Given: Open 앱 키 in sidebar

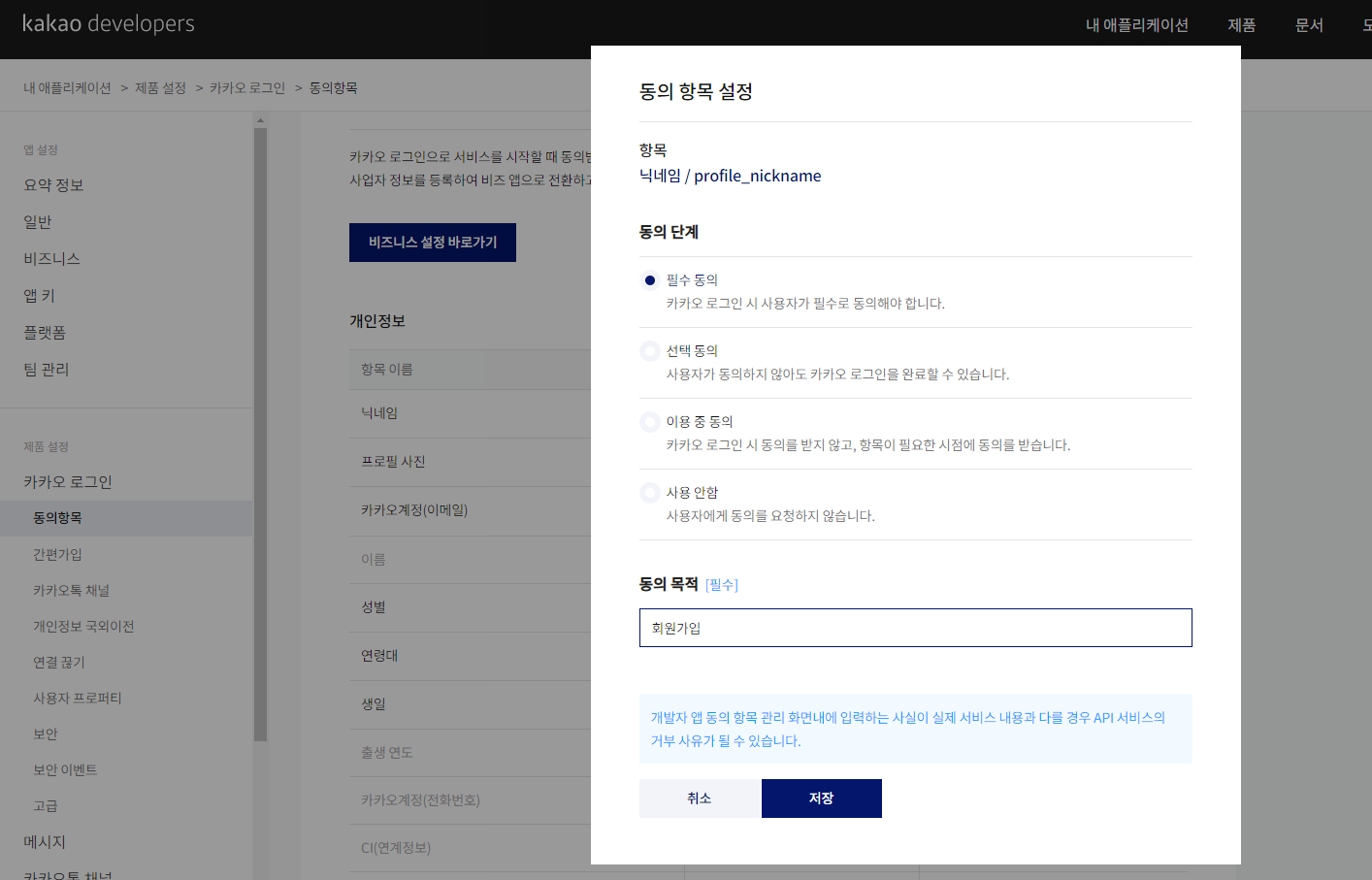Looking at the screenshot, I should click(40, 296).
